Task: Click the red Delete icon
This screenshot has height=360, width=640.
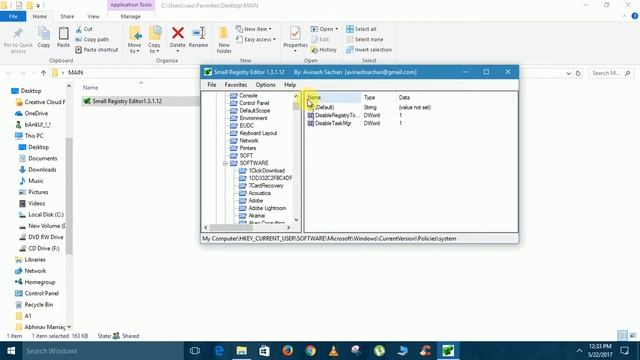Action: (178, 33)
